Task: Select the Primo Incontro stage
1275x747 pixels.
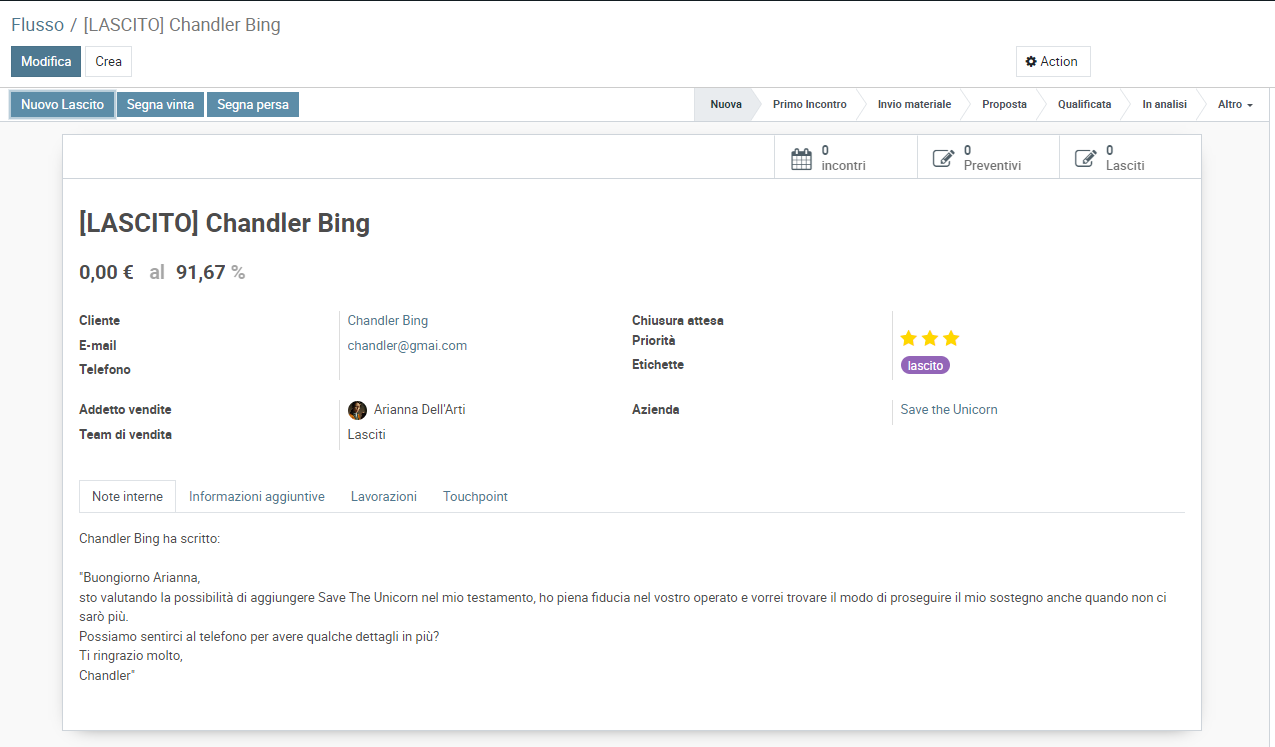Action: (x=809, y=105)
